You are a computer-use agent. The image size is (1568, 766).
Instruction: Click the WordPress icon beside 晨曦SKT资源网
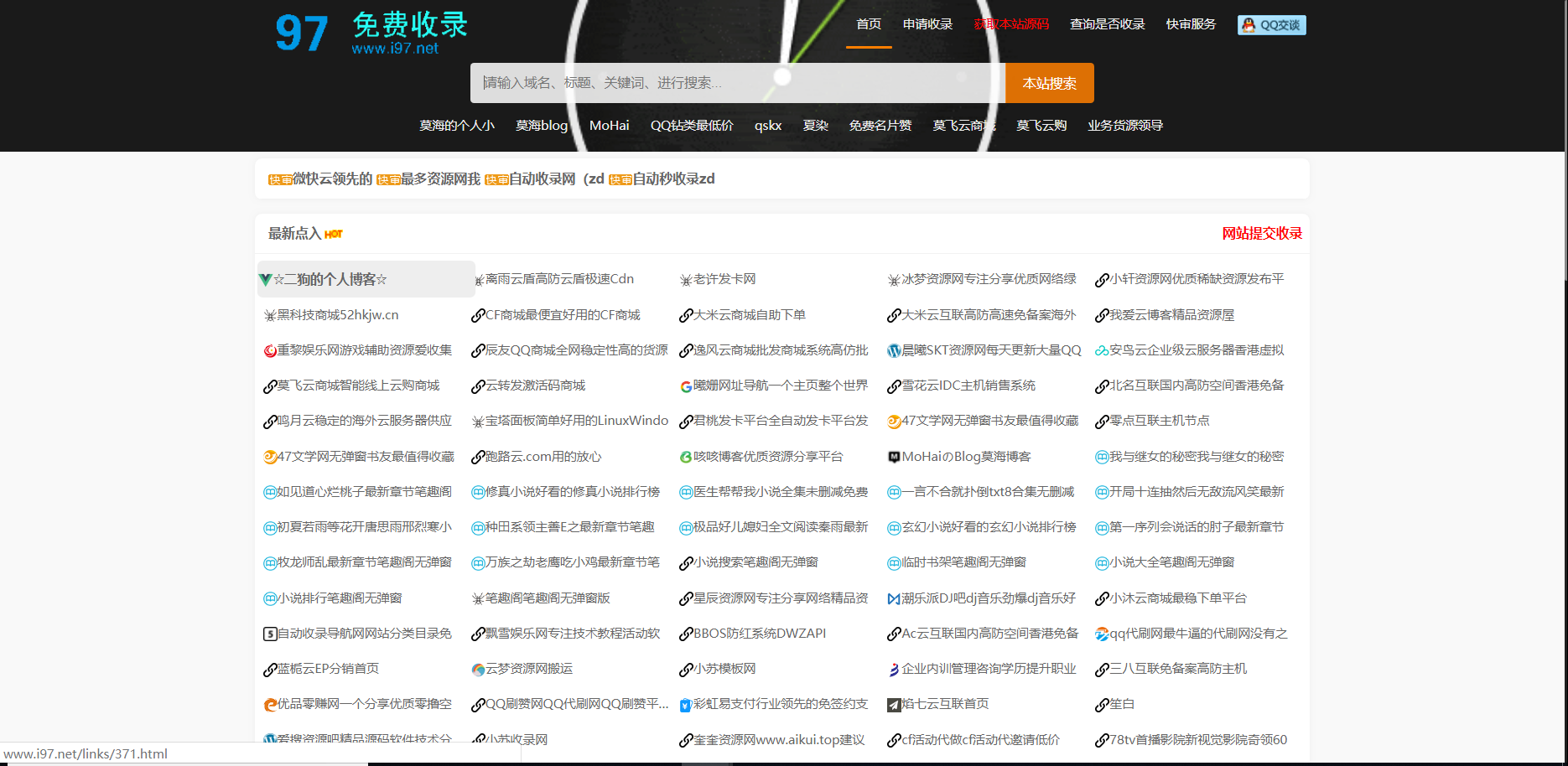pos(893,350)
